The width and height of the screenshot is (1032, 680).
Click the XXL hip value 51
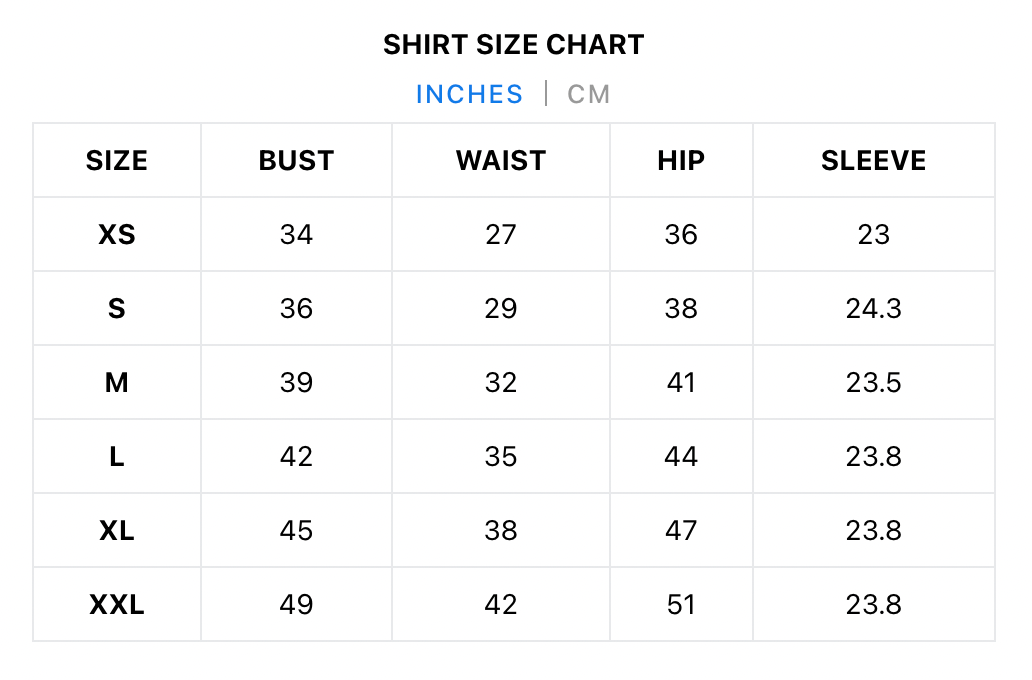tap(681, 605)
